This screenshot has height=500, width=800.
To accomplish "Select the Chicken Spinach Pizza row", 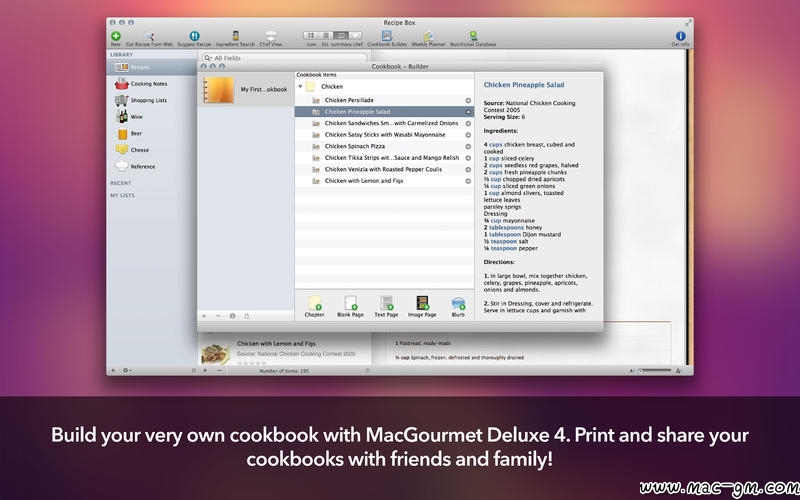I will [x=384, y=146].
